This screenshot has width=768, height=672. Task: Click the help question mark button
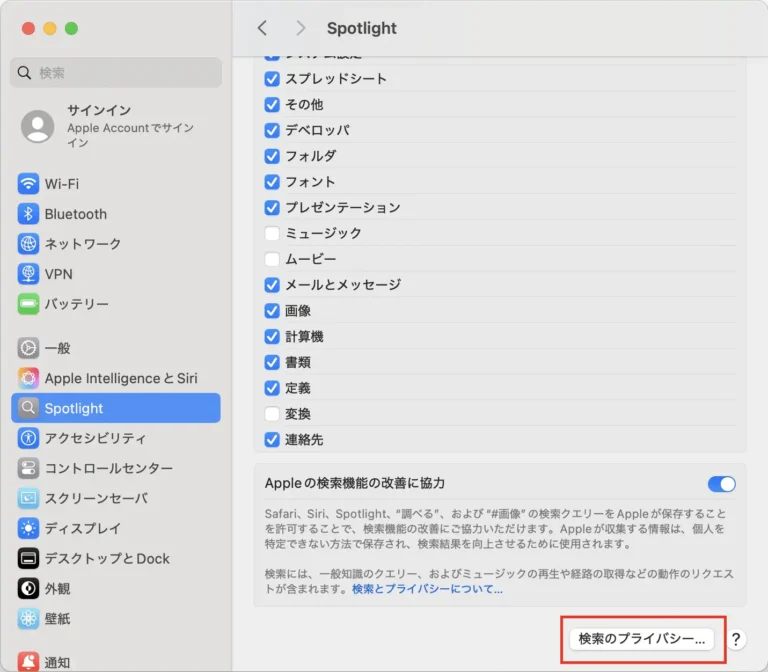pos(736,639)
